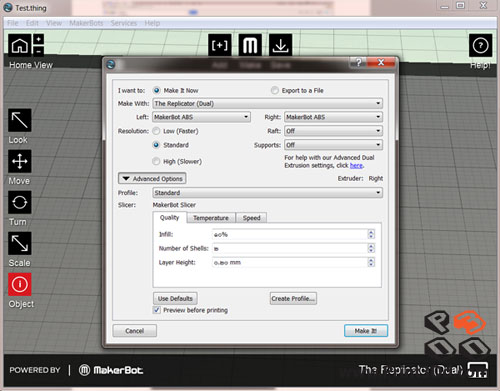Image resolution: width=500 pixels, height=391 pixels.
Task: Click the Add [+] toolbar icon
Action: (x=220, y=45)
